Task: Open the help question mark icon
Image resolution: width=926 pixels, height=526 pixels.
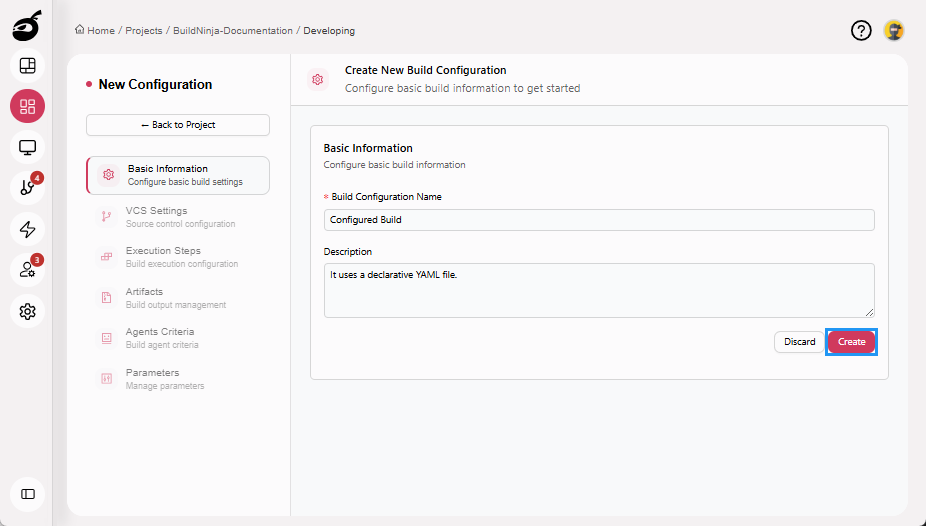Action: point(861,30)
